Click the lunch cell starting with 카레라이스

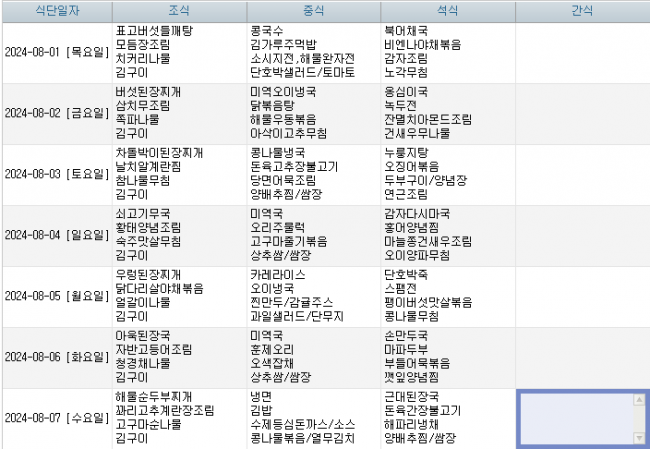[x=313, y=296]
